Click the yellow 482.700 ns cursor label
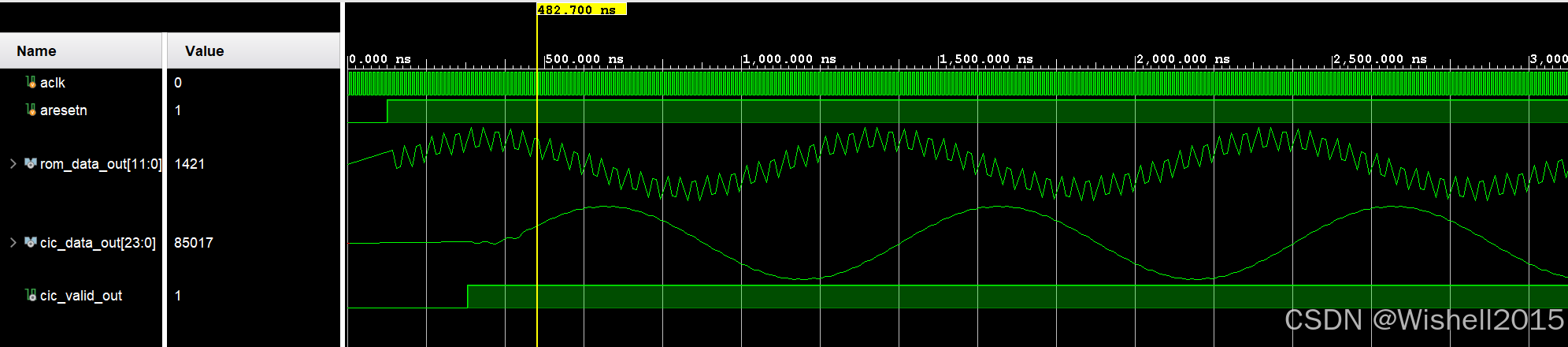 point(581,9)
